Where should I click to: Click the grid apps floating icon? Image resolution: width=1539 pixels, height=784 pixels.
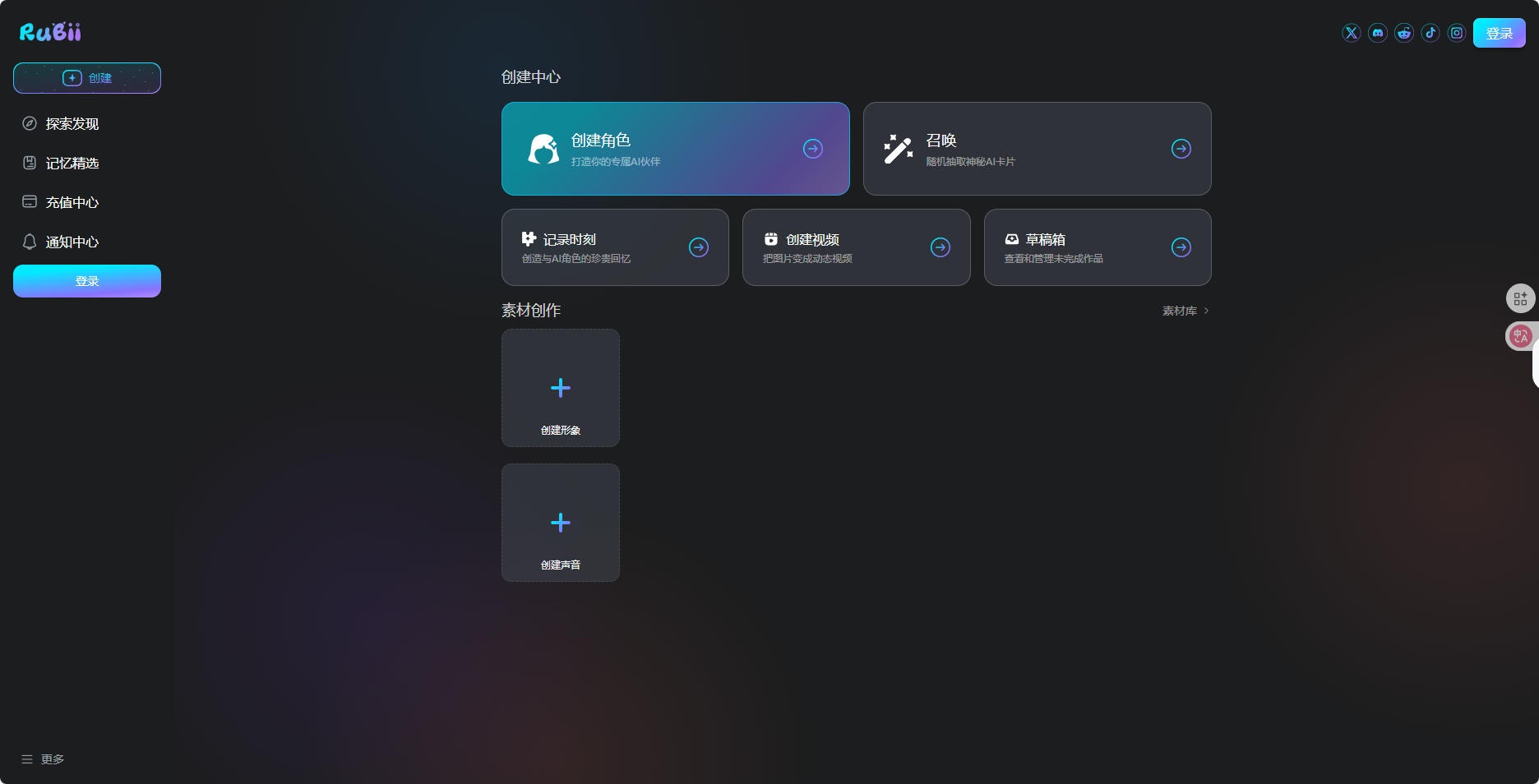point(1520,298)
